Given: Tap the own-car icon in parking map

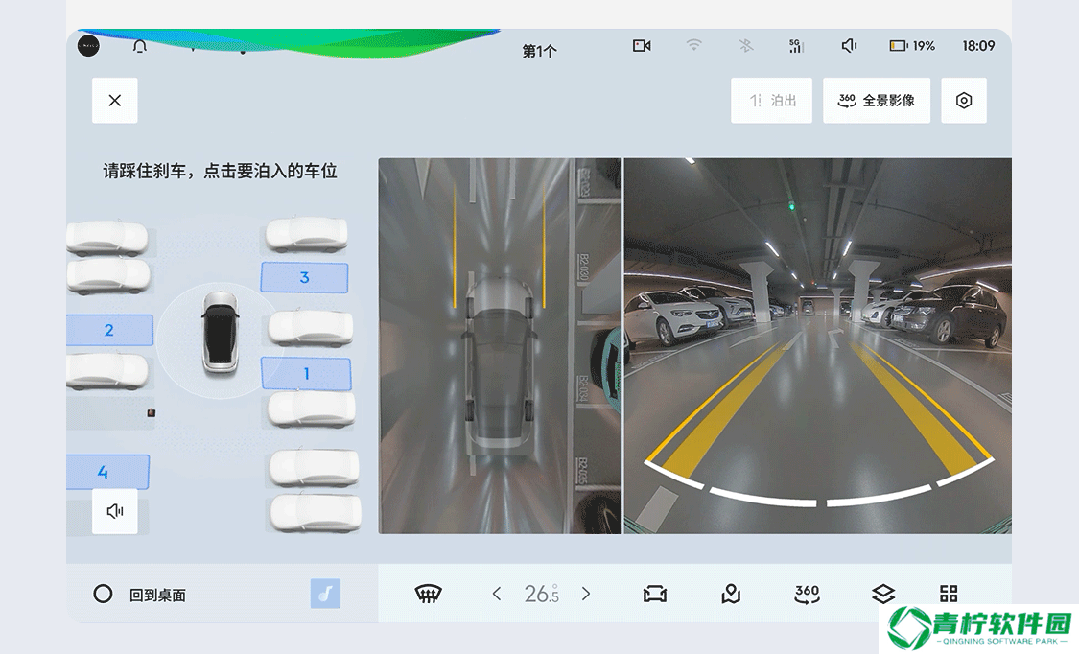Looking at the screenshot, I should click(x=220, y=333).
